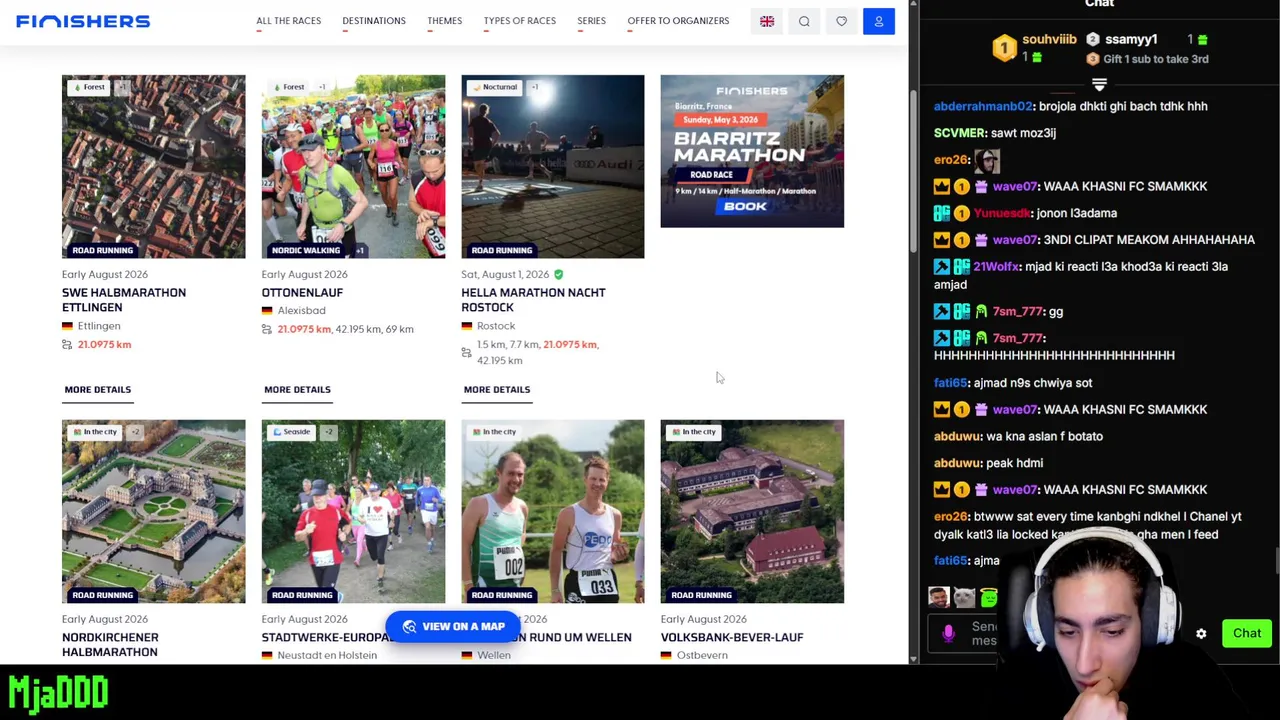Open the Finishers logo home link
This screenshot has height=720, width=1280.
pyautogui.click(x=83, y=21)
